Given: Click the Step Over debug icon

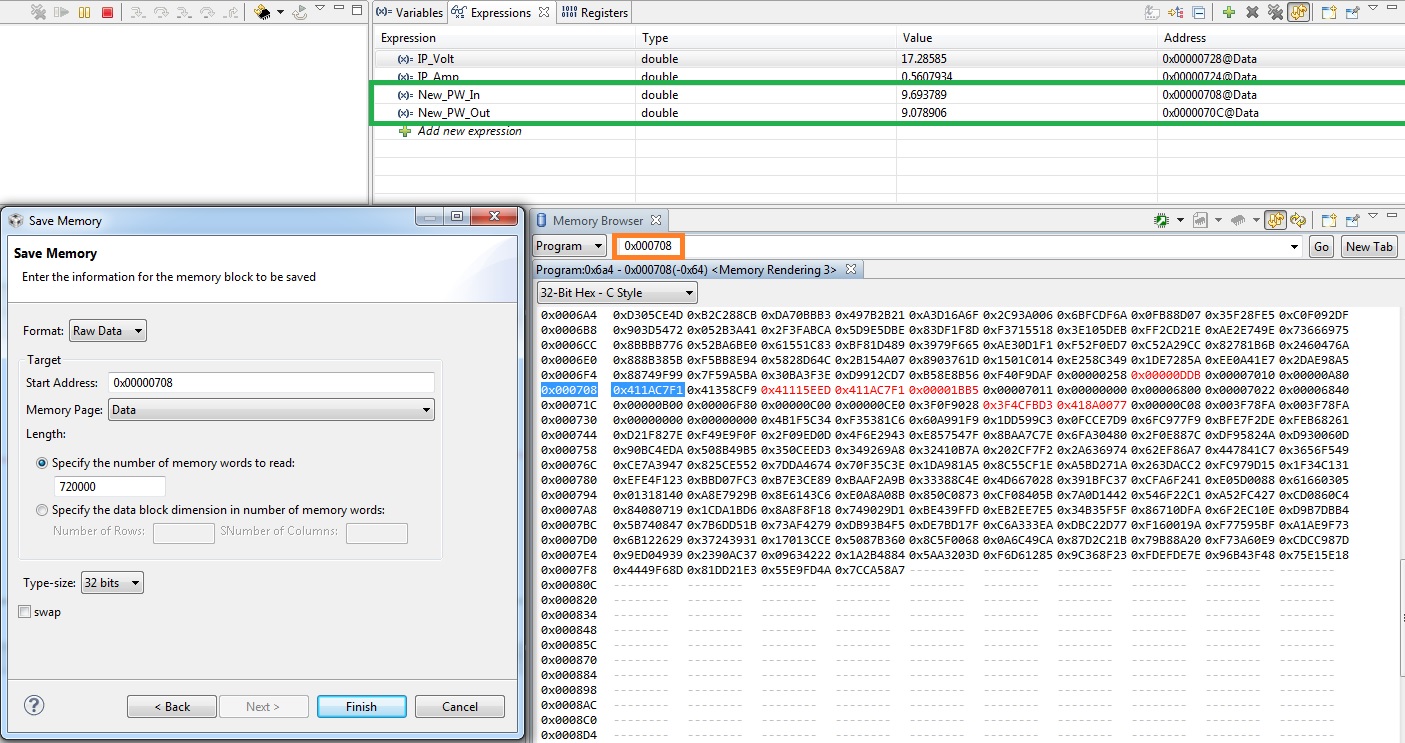Looking at the screenshot, I should (x=161, y=13).
